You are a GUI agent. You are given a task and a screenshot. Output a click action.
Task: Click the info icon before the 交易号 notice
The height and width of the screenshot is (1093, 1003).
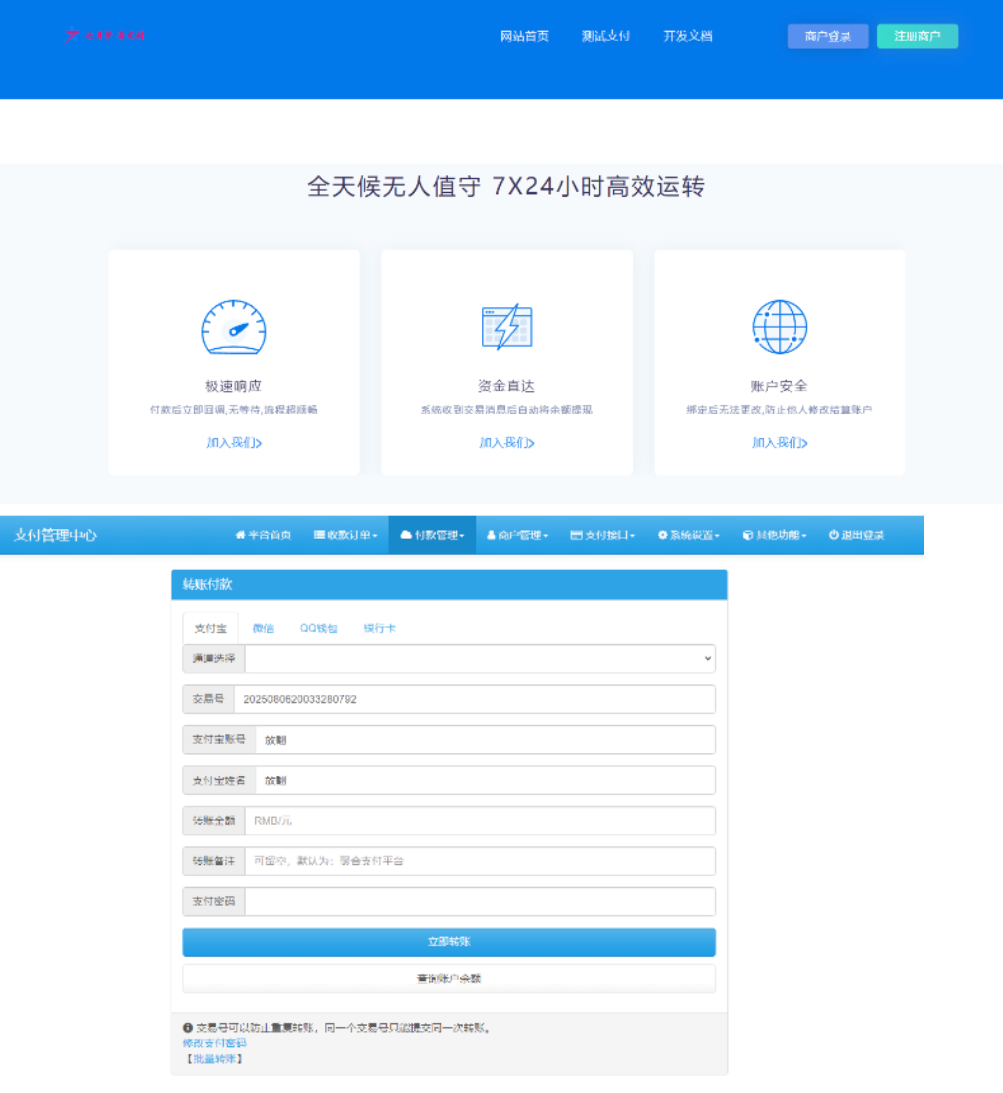187,1027
